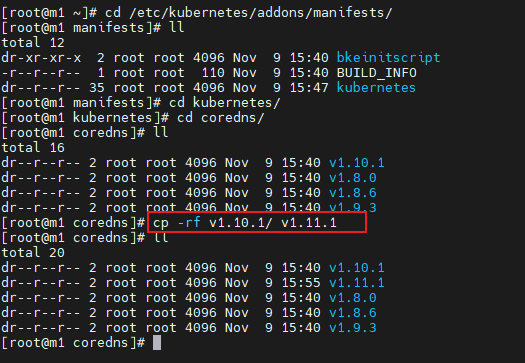The width and height of the screenshot is (525, 363).
Task: Select v1.8.6 in the 'total 16' listing
Action: (x=353, y=193)
